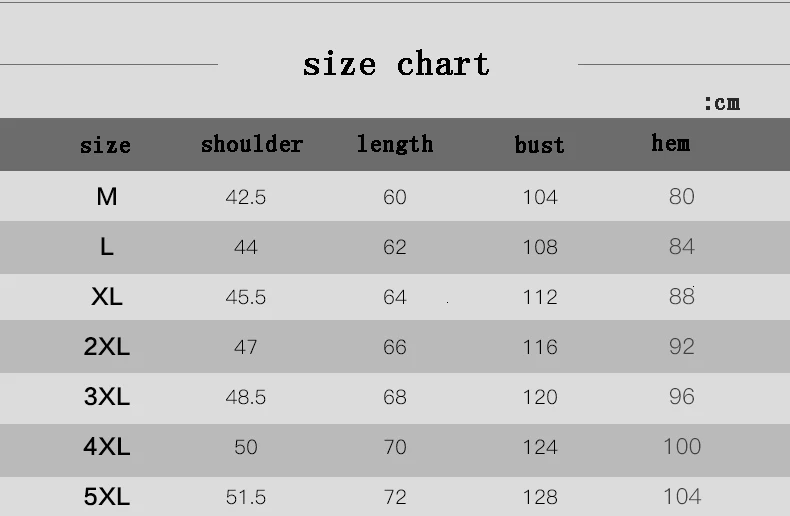Choose the 2XL size label
Image resolution: width=790 pixels, height=516 pixels.
click(107, 347)
